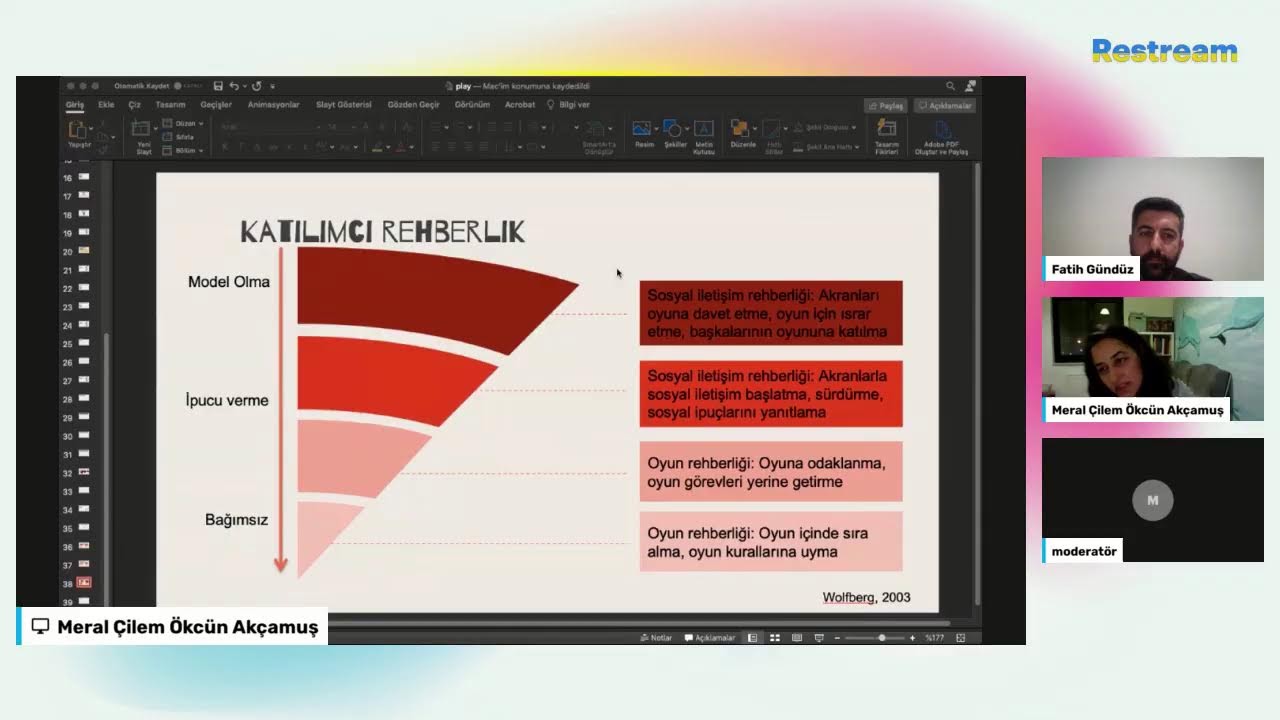Open the Geçişler tab

pyautogui.click(x=216, y=104)
